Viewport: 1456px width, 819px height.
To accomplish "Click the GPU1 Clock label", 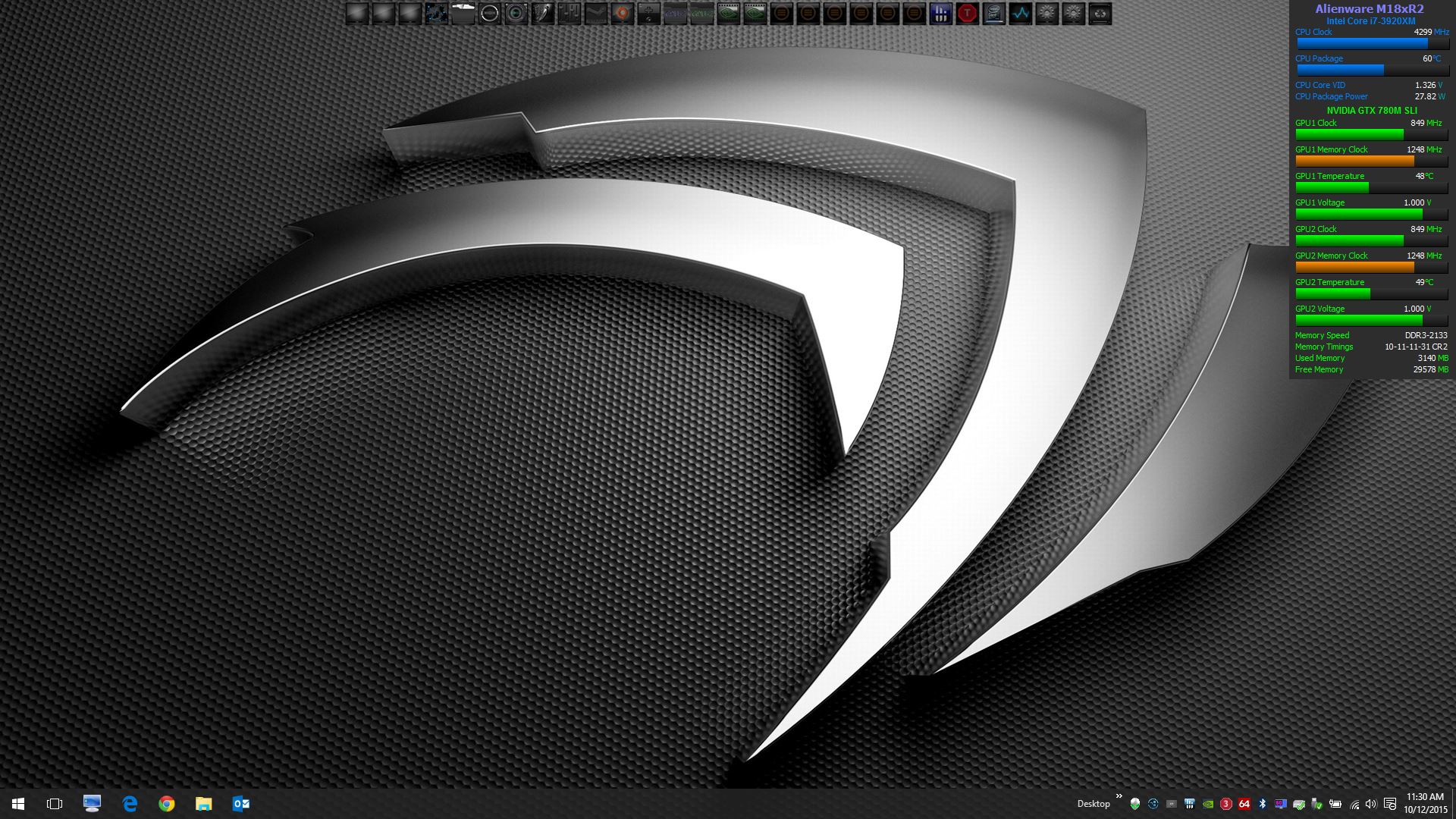I will [1316, 123].
